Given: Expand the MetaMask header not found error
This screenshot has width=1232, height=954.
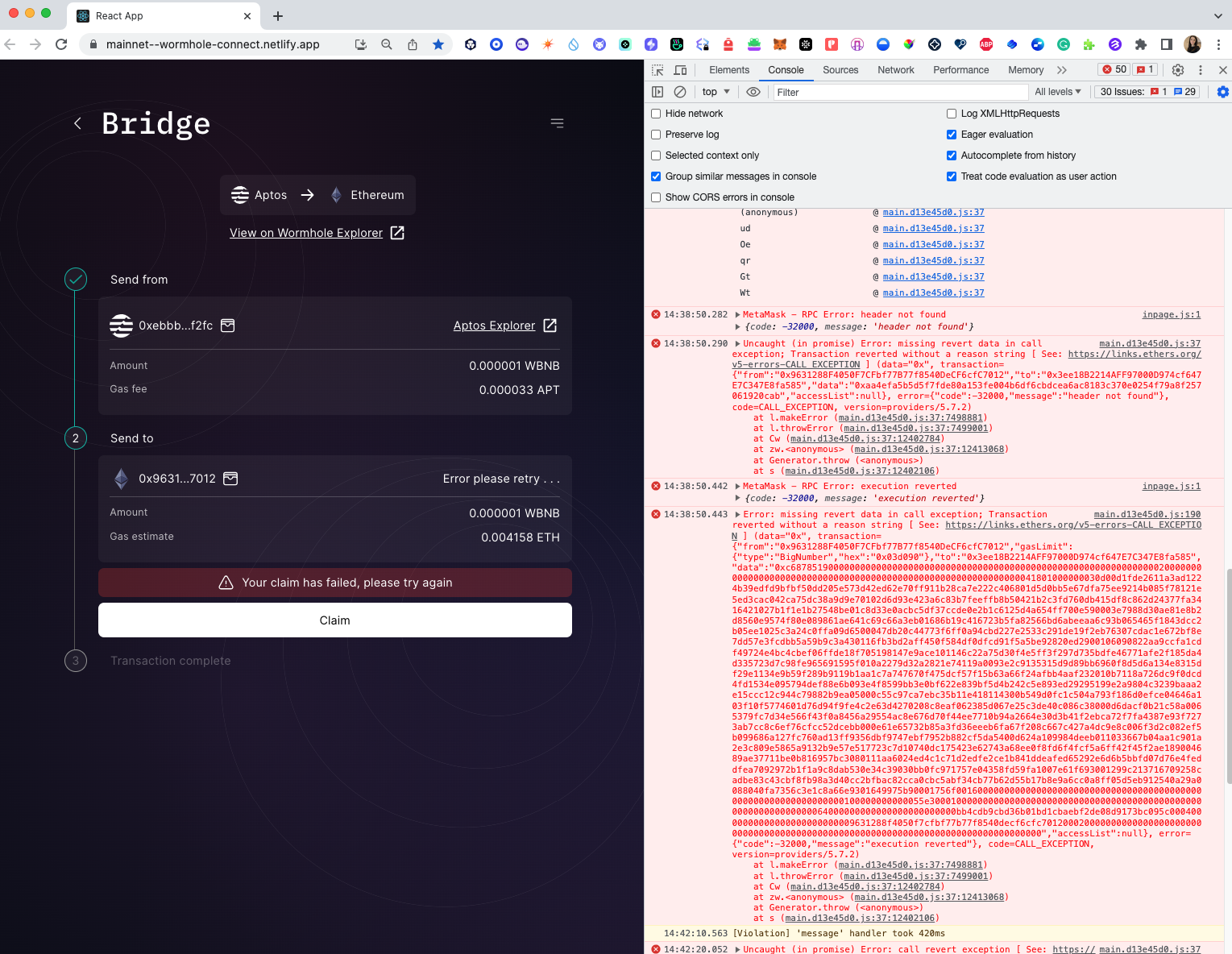Looking at the screenshot, I should [x=737, y=314].
